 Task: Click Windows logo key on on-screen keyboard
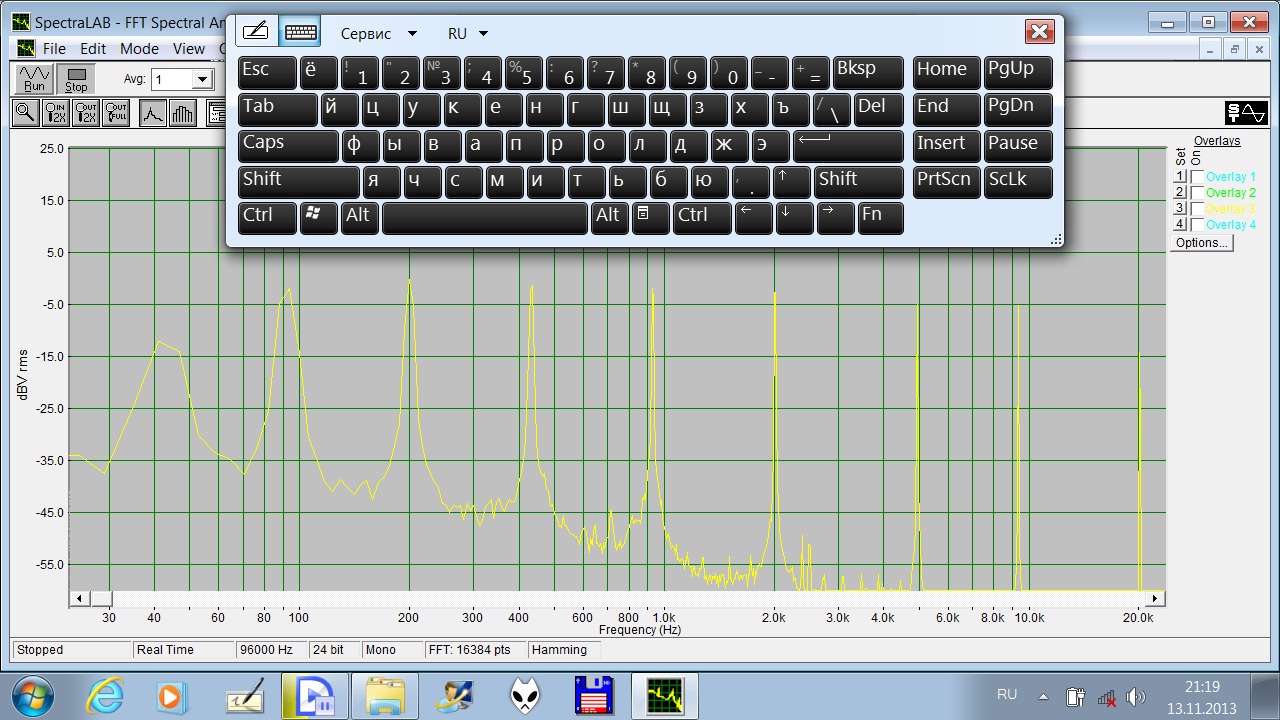point(319,217)
